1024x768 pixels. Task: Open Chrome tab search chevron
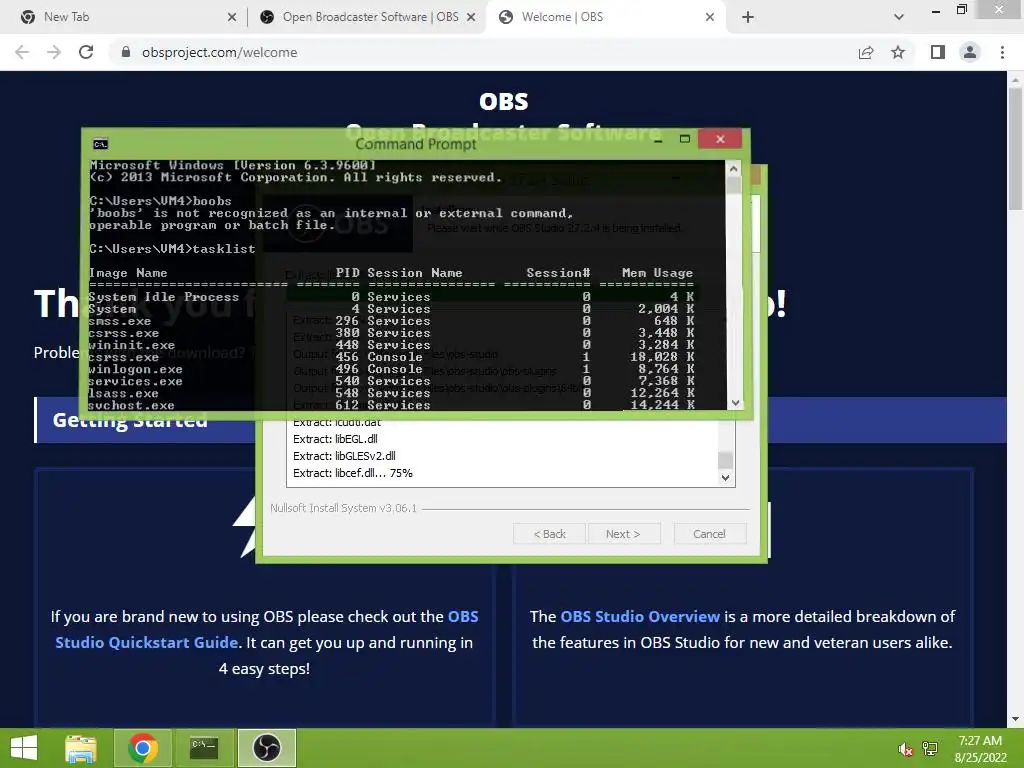(x=899, y=17)
